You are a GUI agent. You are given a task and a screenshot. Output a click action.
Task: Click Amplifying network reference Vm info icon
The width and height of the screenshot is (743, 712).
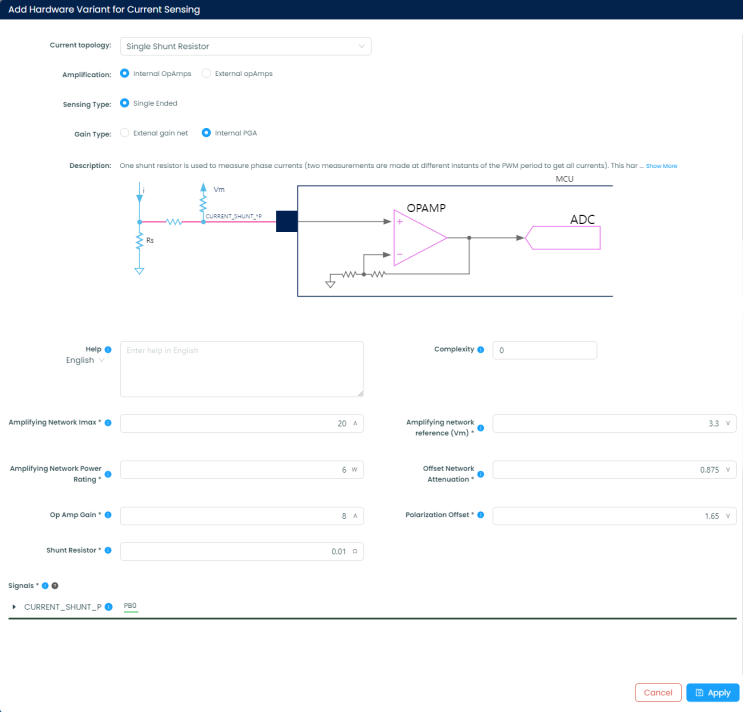pyautogui.click(x=480, y=428)
